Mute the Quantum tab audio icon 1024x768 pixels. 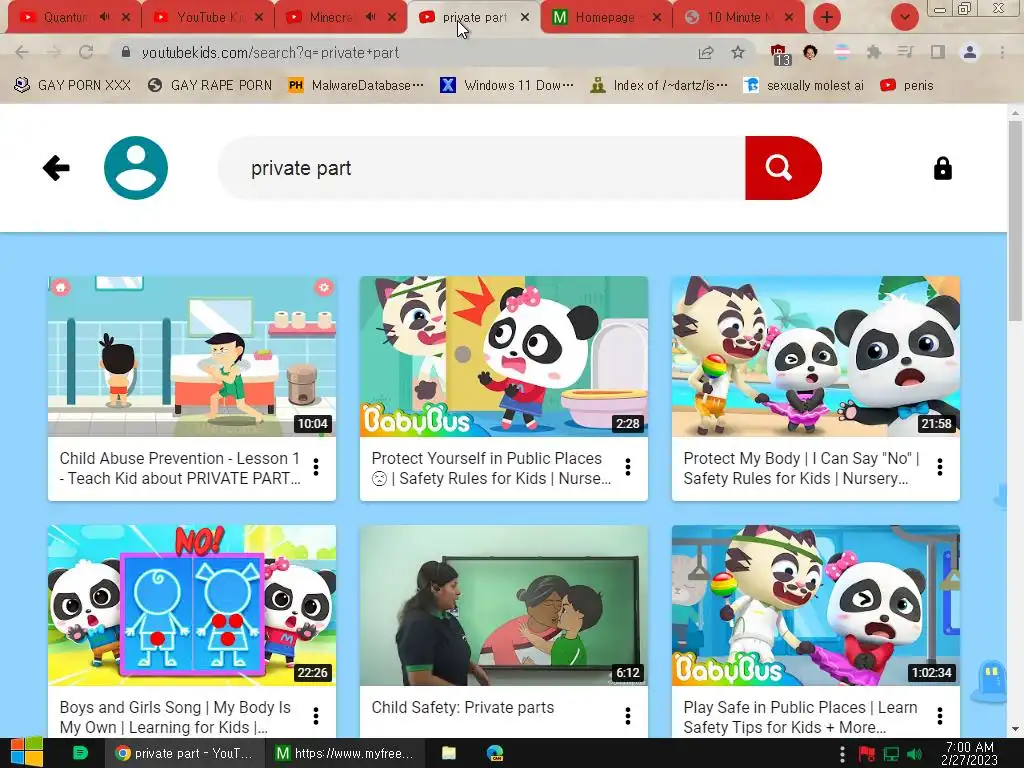(x=104, y=17)
